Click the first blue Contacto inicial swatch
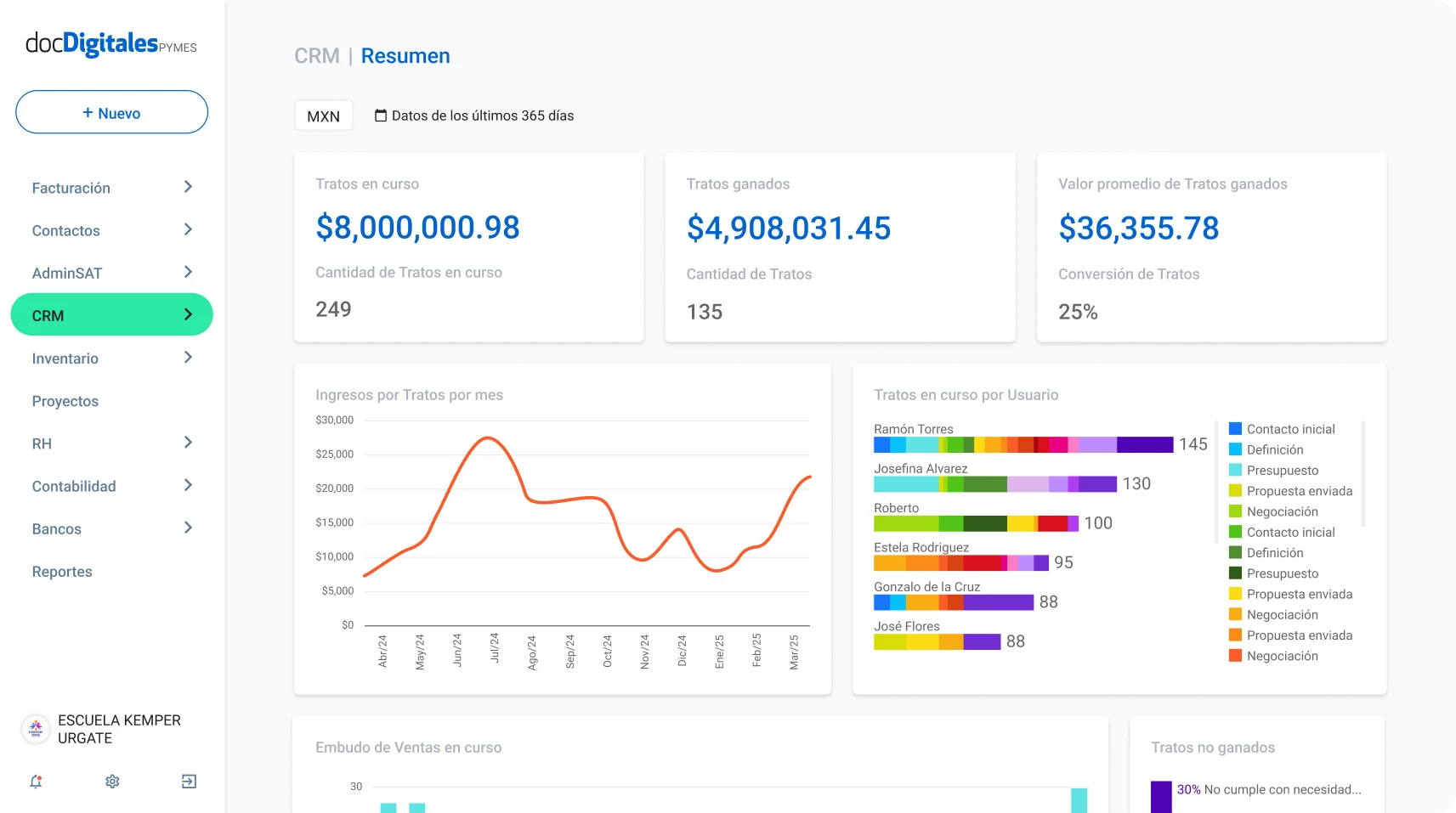1456x813 pixels. pos(1236,429)
